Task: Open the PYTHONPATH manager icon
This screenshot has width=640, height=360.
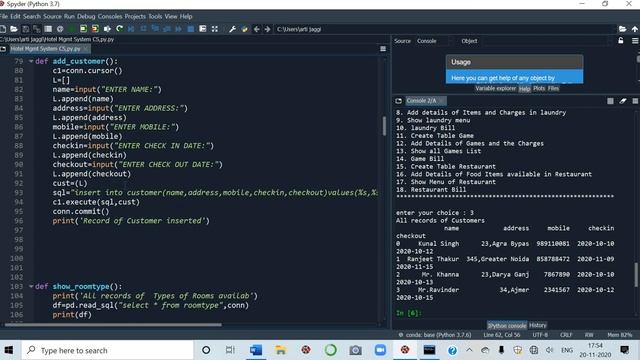Action: pos(244,29)
